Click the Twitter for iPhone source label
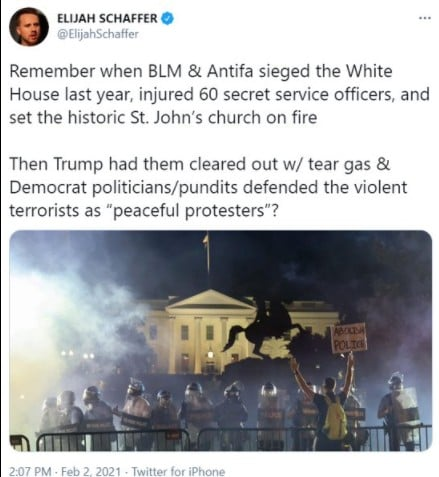 point(178,471)
